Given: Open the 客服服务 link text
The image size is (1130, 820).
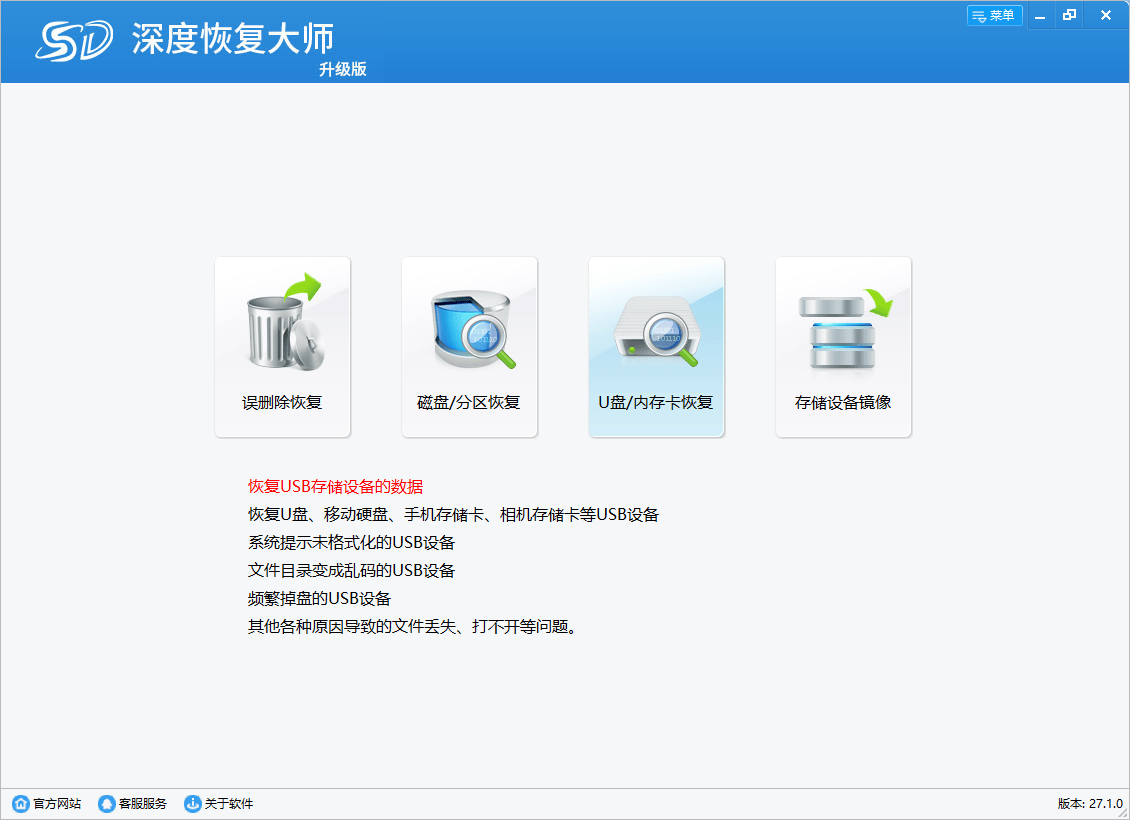Looking at the screenshot, I should [x=143, y=804].
